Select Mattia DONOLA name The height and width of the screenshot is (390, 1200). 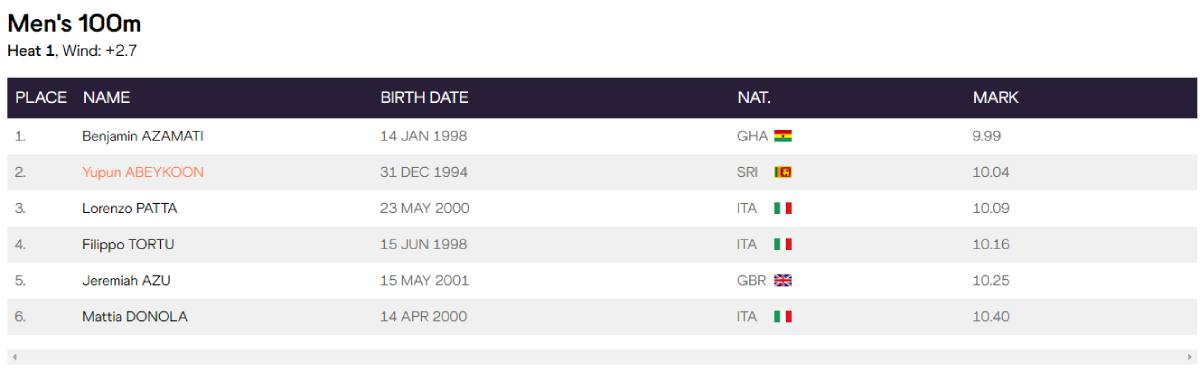pos(134,317)
